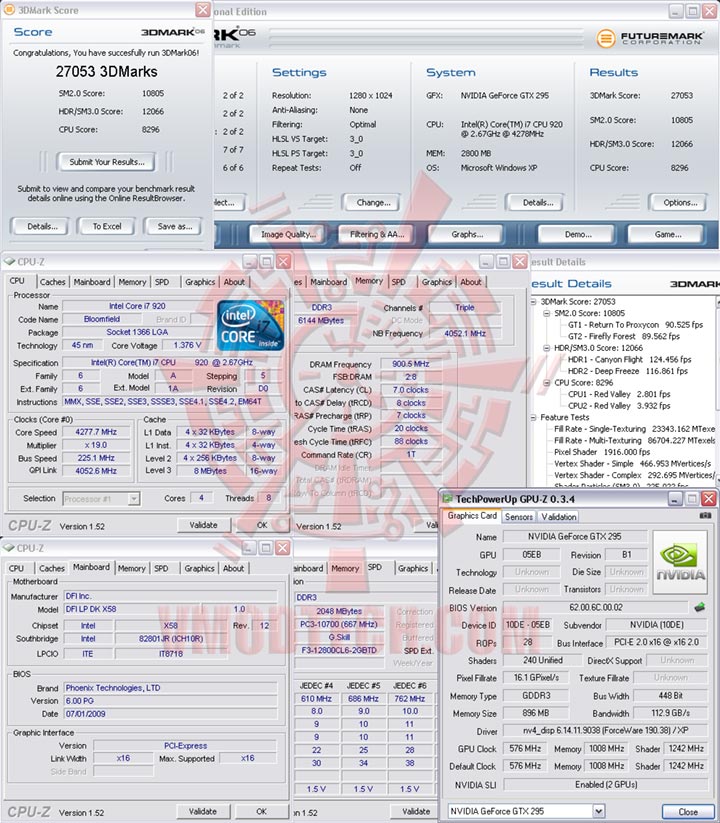Click title icon of CPU-Z window showing Motherboard

point(8,548)
